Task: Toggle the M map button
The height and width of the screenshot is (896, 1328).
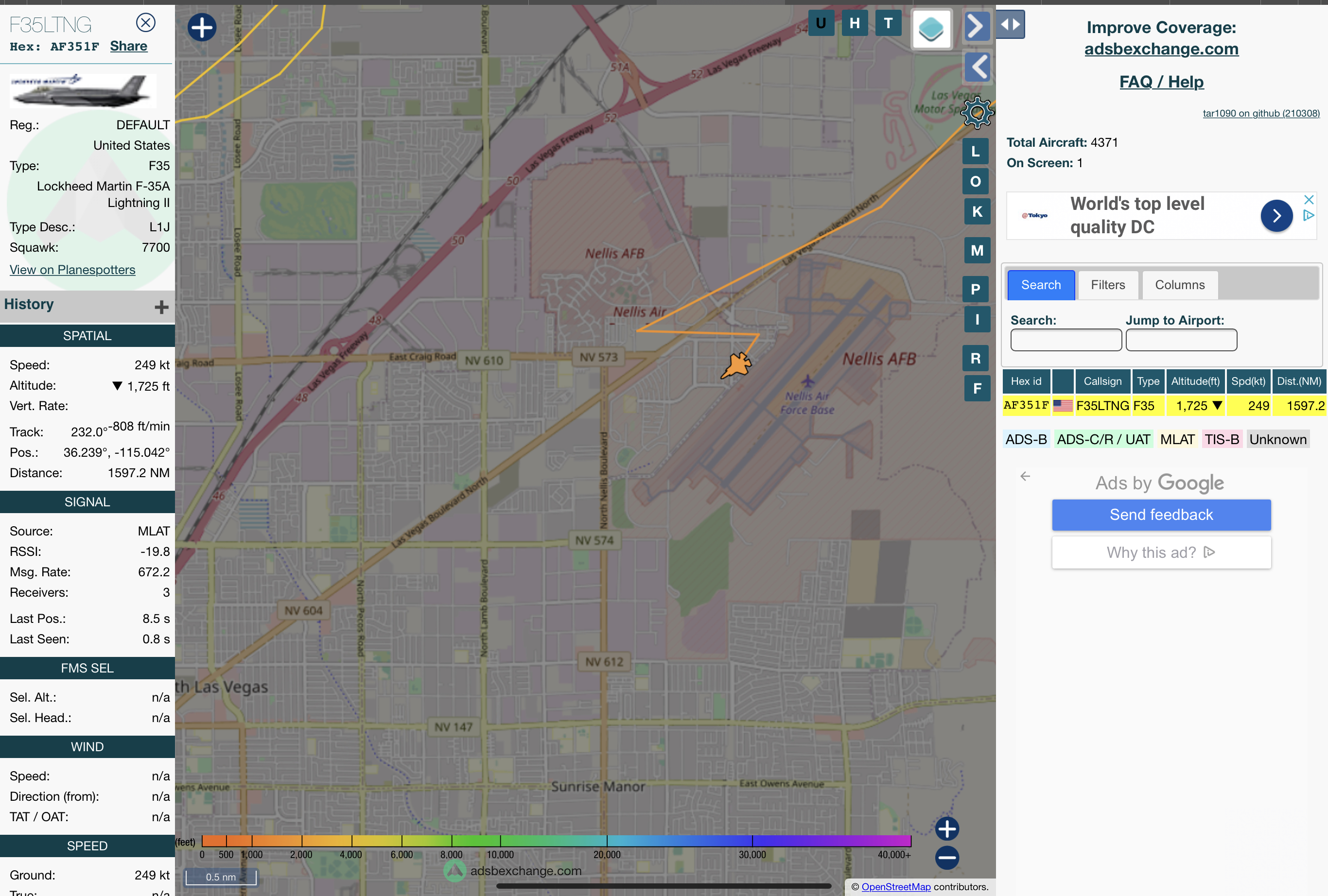Action: coord(977,250)
